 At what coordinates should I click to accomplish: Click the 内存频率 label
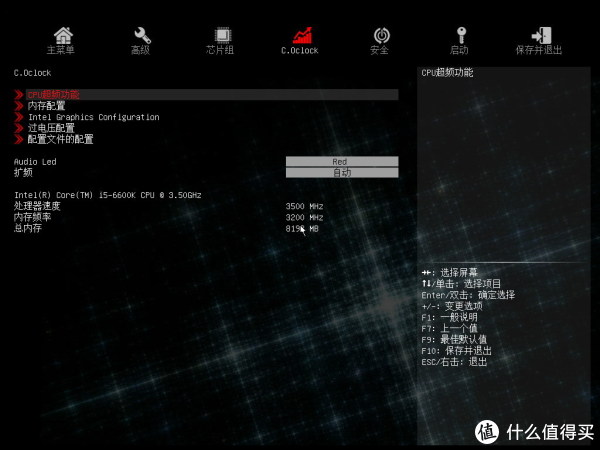(33, 217)
